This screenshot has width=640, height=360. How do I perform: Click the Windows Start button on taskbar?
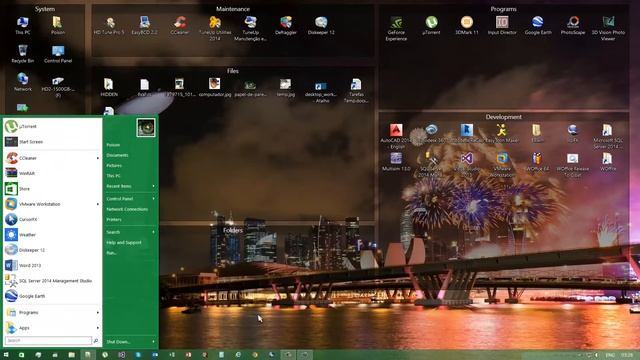pos(6,355)
